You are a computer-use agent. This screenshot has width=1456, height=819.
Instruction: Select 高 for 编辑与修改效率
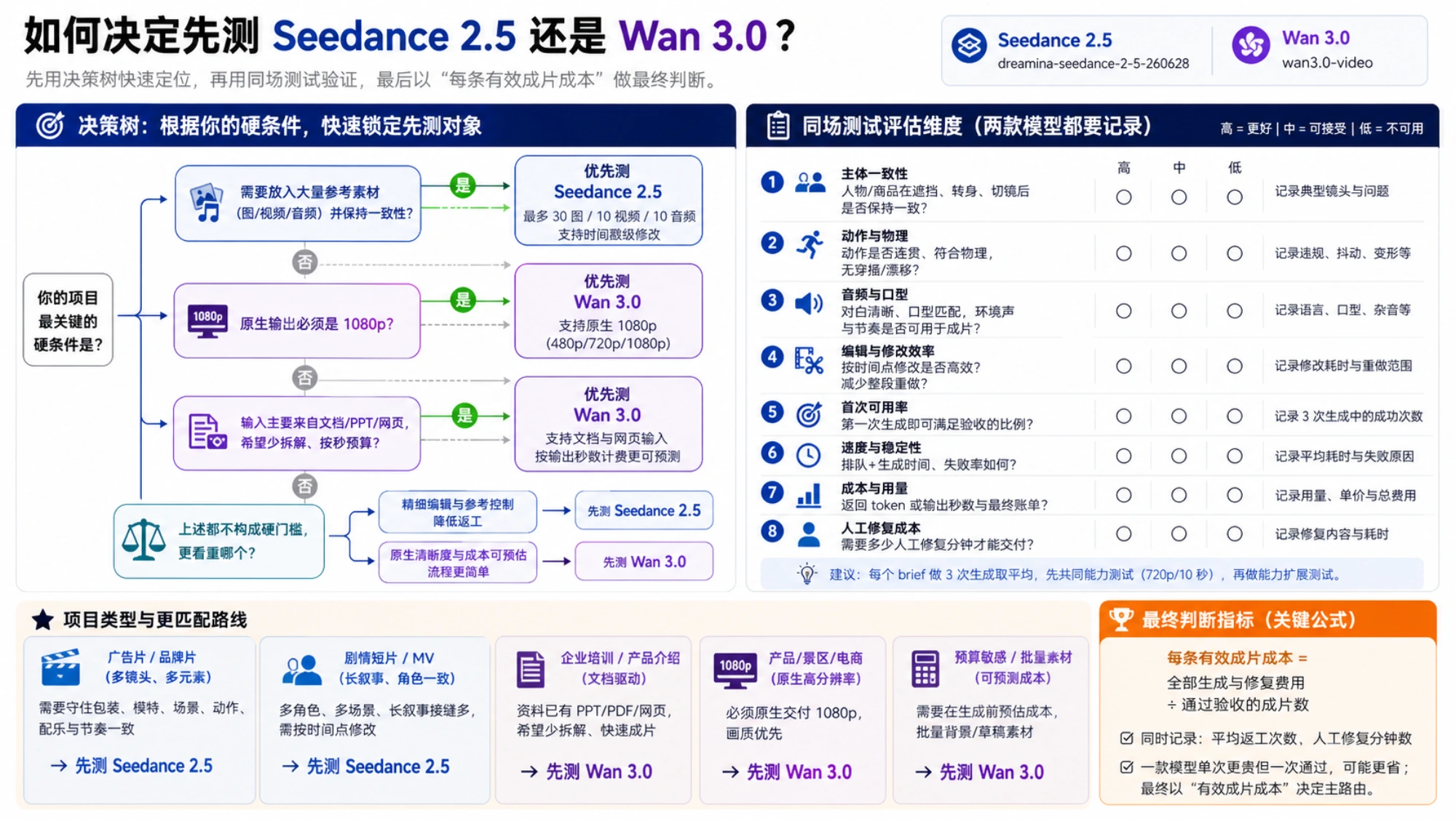(1124, 366)
